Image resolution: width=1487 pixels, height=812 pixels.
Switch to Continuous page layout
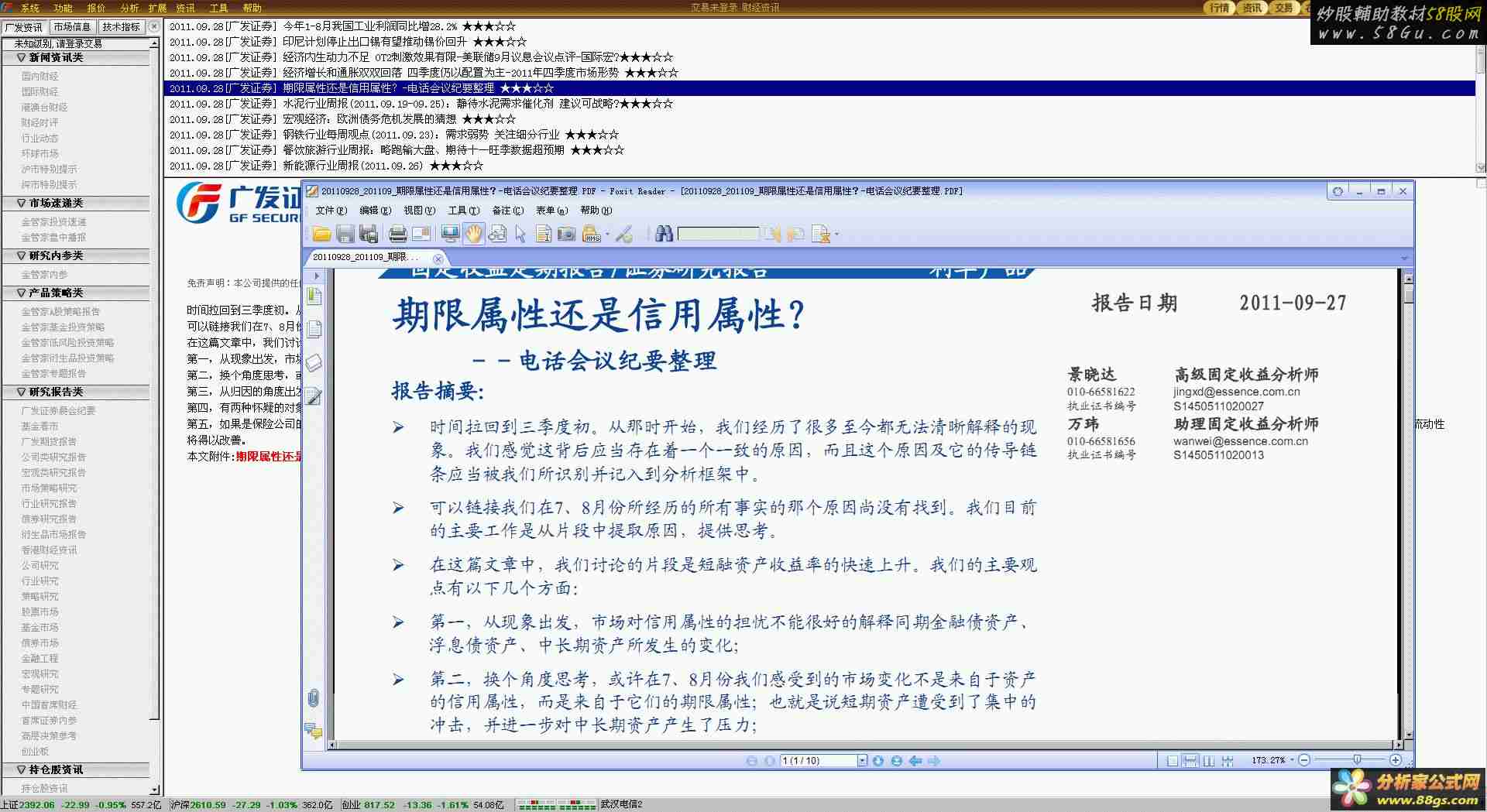click(1191, 761)
